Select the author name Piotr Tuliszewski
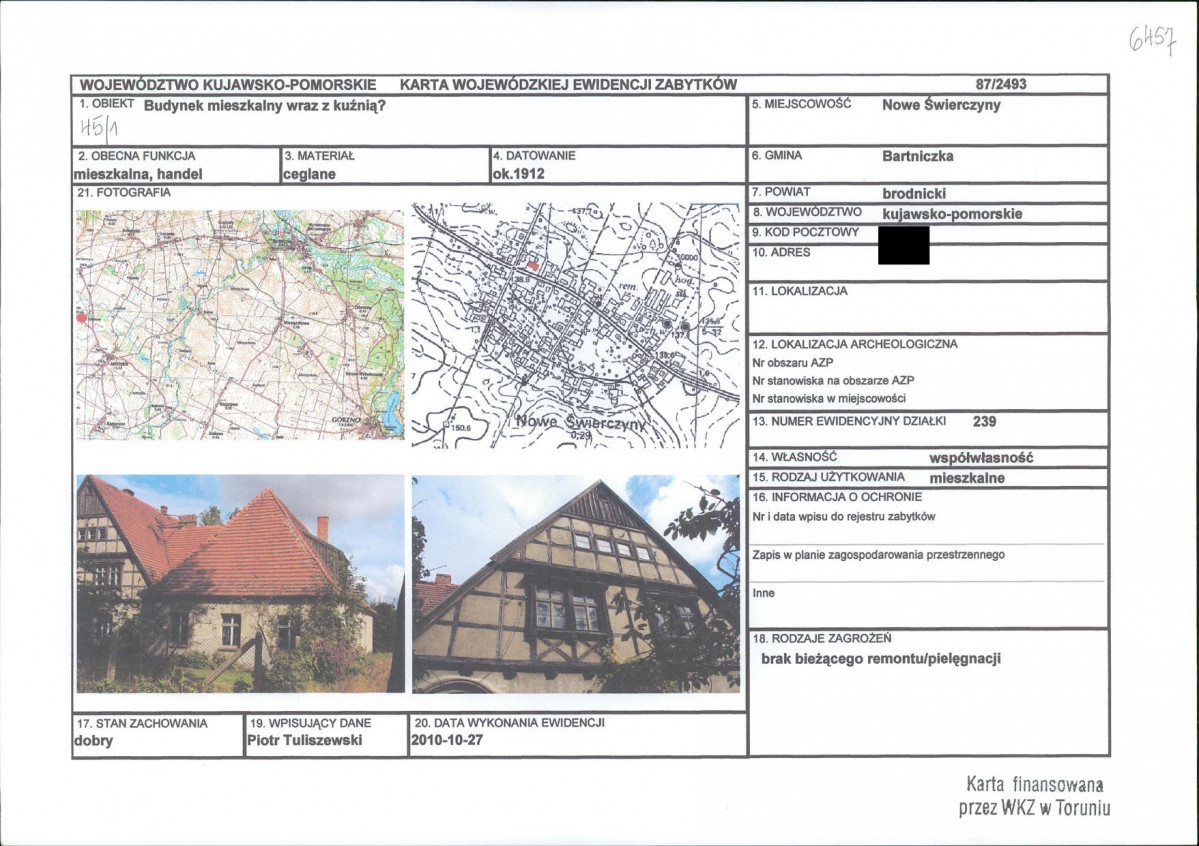Image resolution: width=1199 pixels, height=846 pixels. pyautogui.click(x=304, y=740)
